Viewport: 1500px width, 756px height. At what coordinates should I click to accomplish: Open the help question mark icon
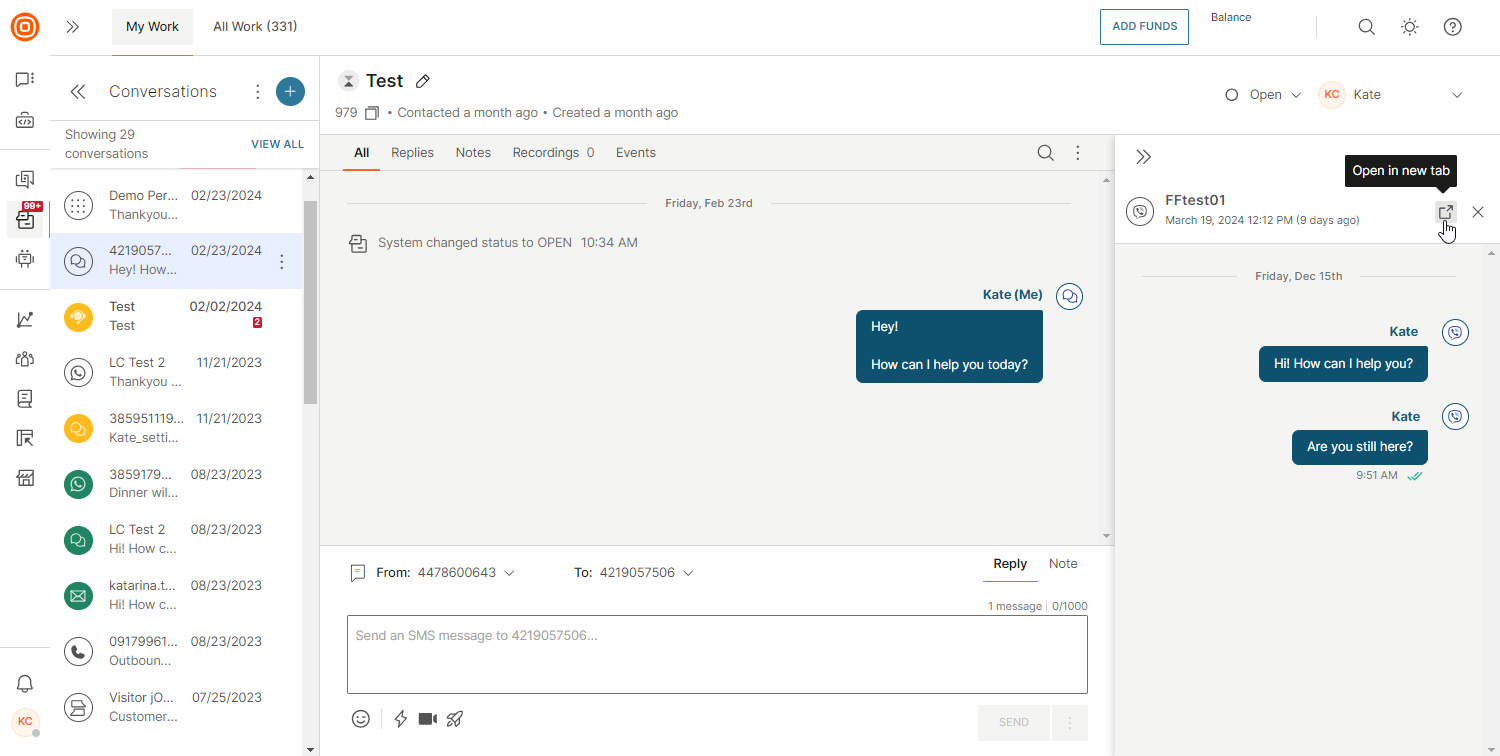[1453, 27]
